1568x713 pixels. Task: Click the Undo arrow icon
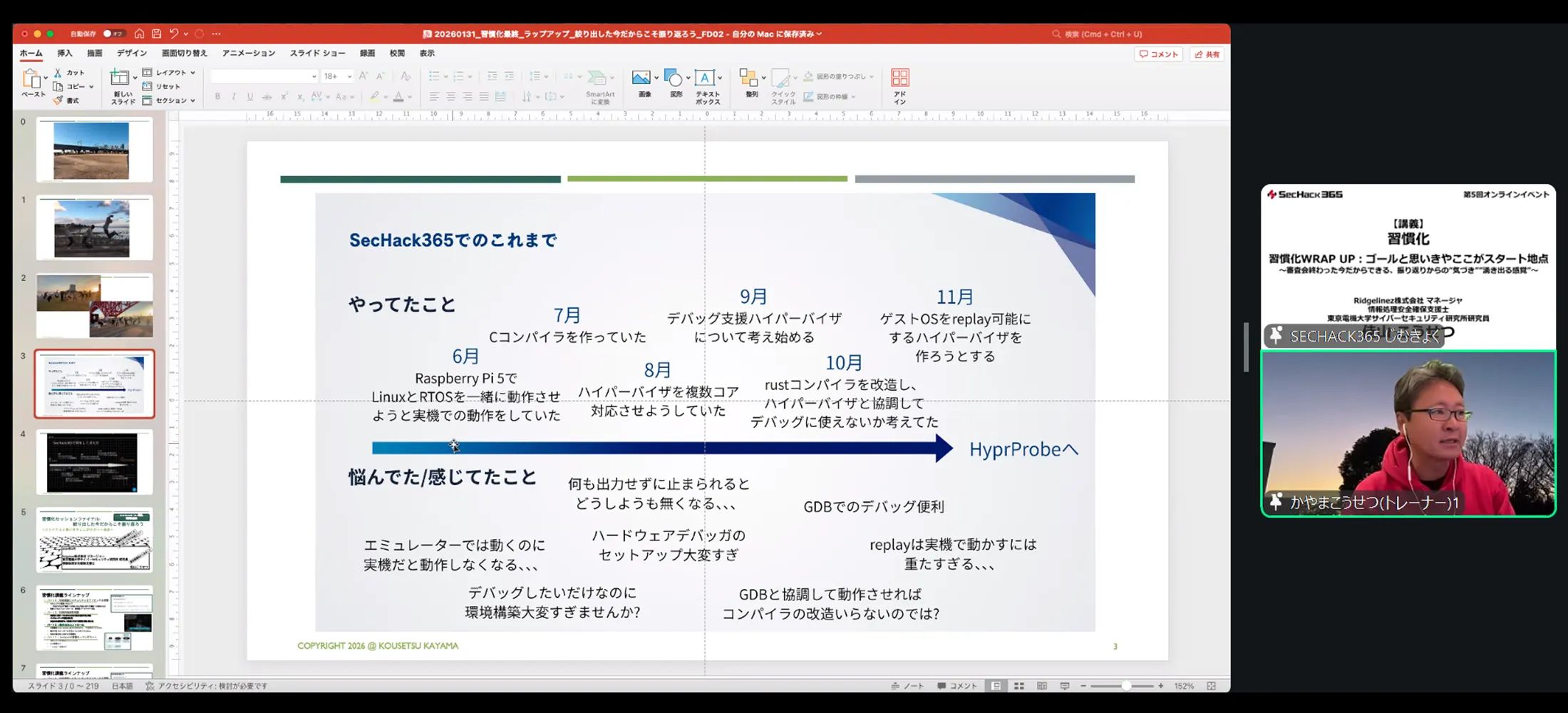(173, 34)
